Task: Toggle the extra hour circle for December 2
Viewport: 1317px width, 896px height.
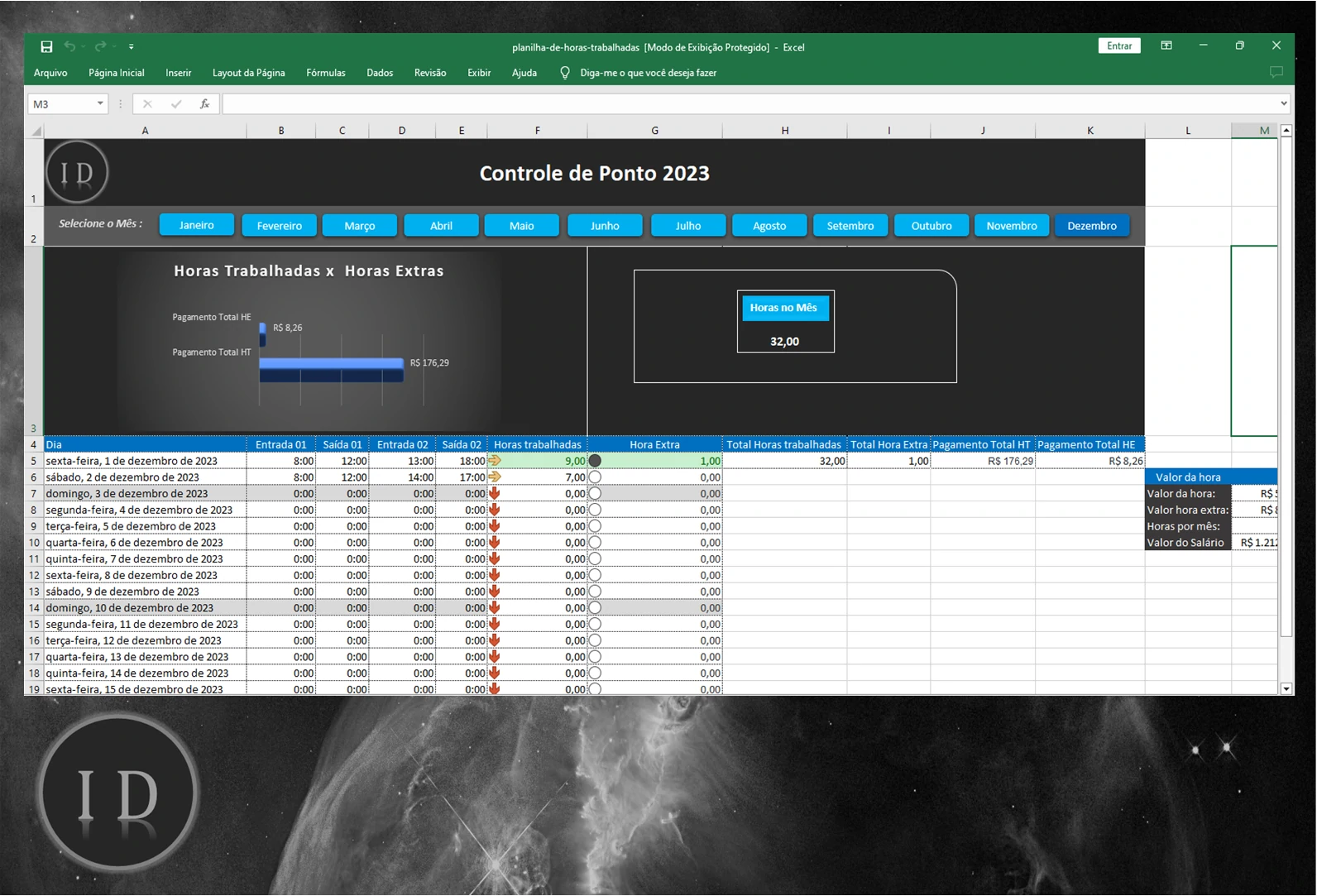Action: coord(595,477)
